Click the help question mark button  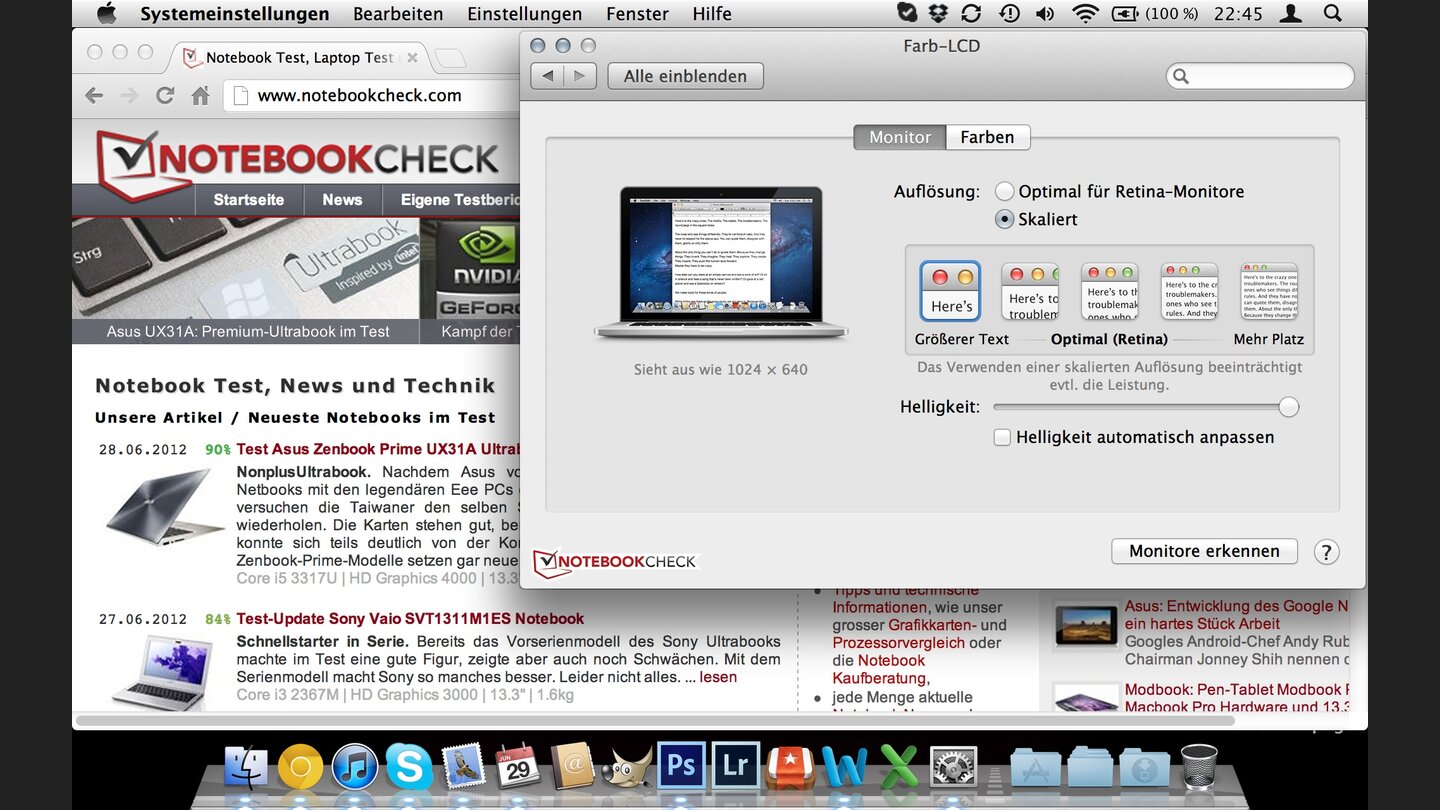pyautogui.click(x=1326, y=552)
